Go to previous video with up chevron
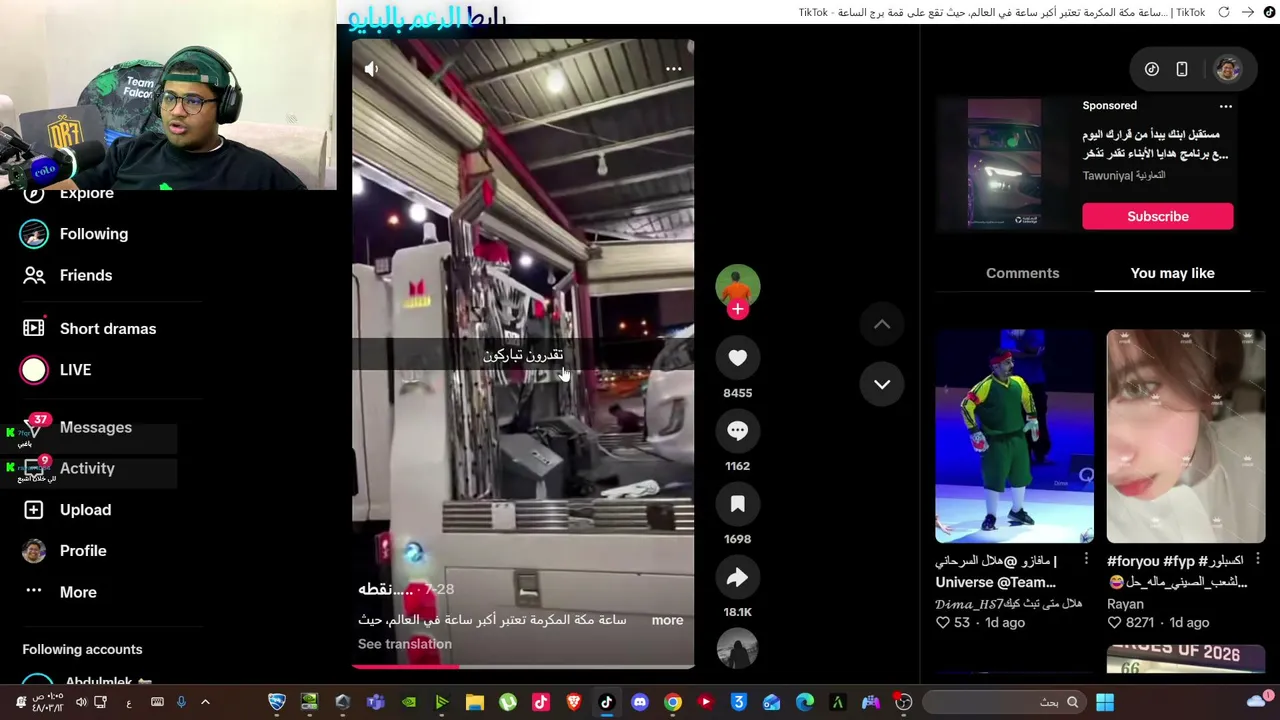Viewport: 1280px width, 720px height. [x=882, y=324]
